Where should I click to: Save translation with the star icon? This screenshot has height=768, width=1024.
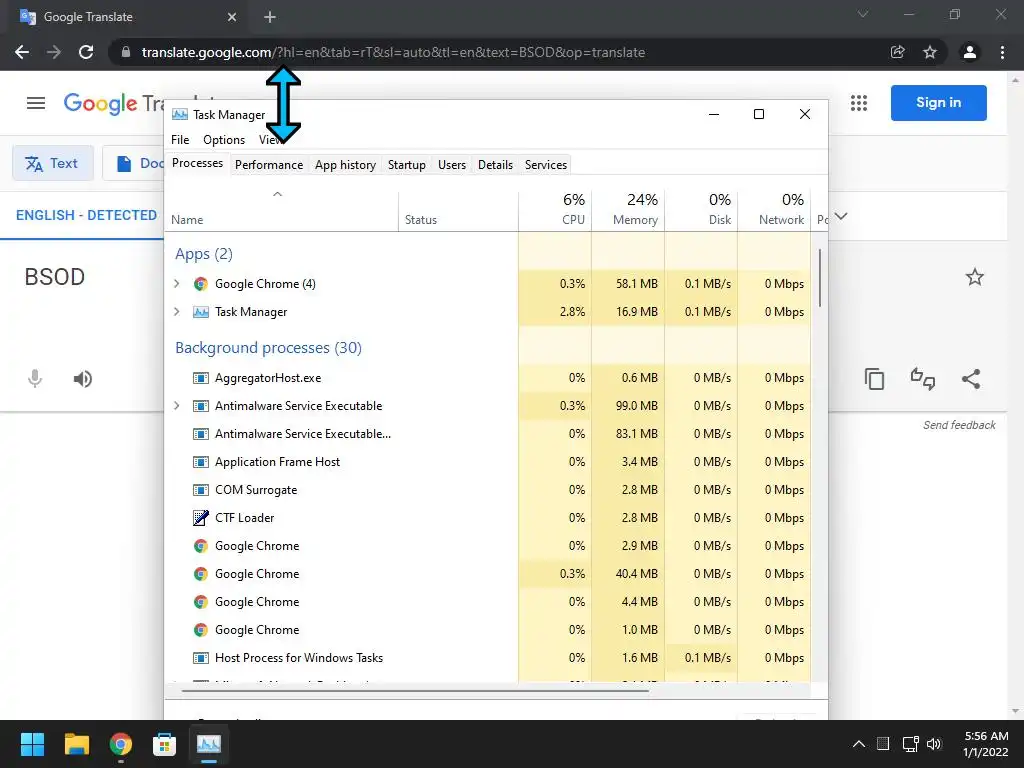coord(975,277)
